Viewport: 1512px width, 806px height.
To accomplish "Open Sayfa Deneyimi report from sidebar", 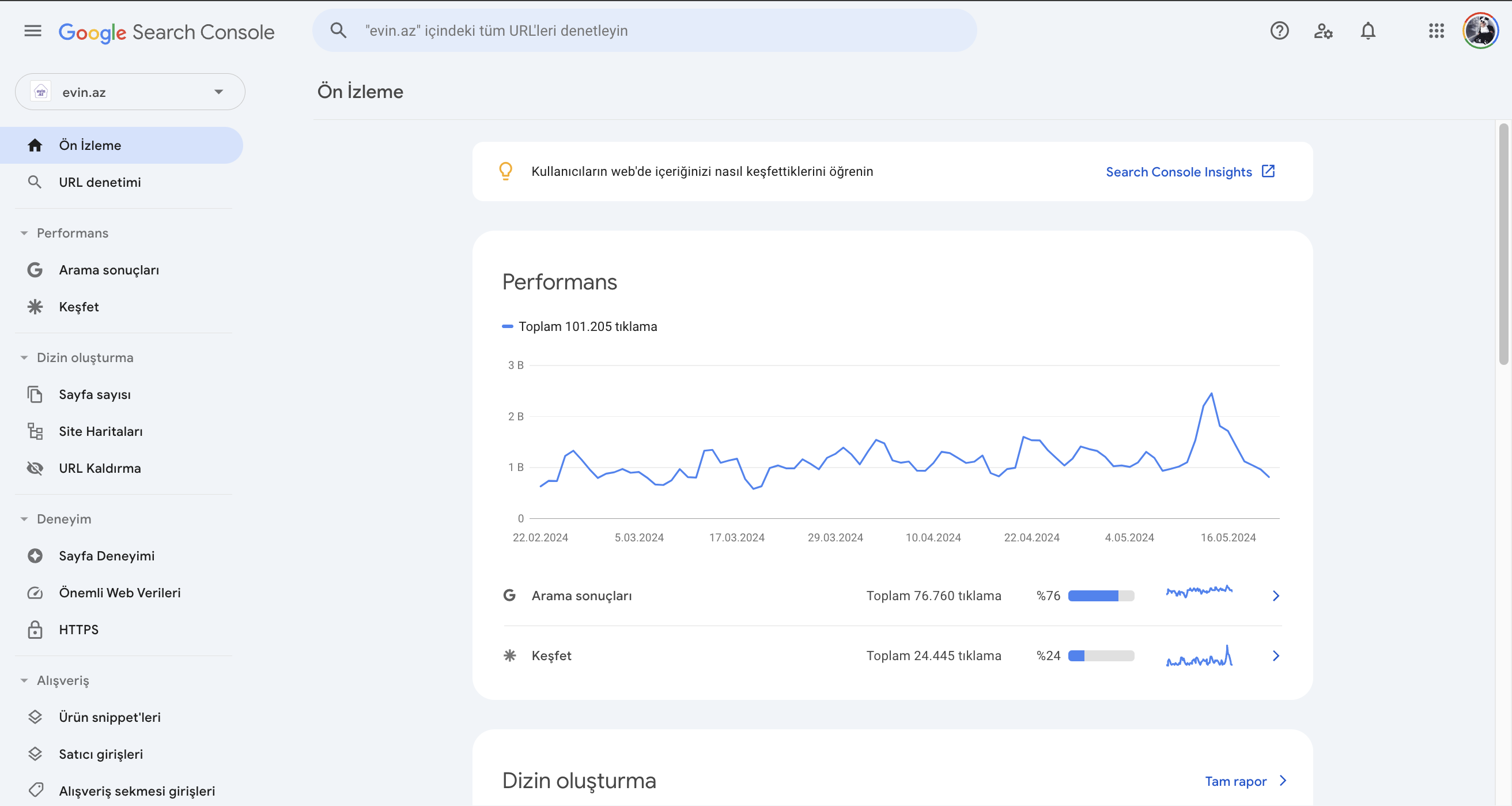I will click(122, 556).
